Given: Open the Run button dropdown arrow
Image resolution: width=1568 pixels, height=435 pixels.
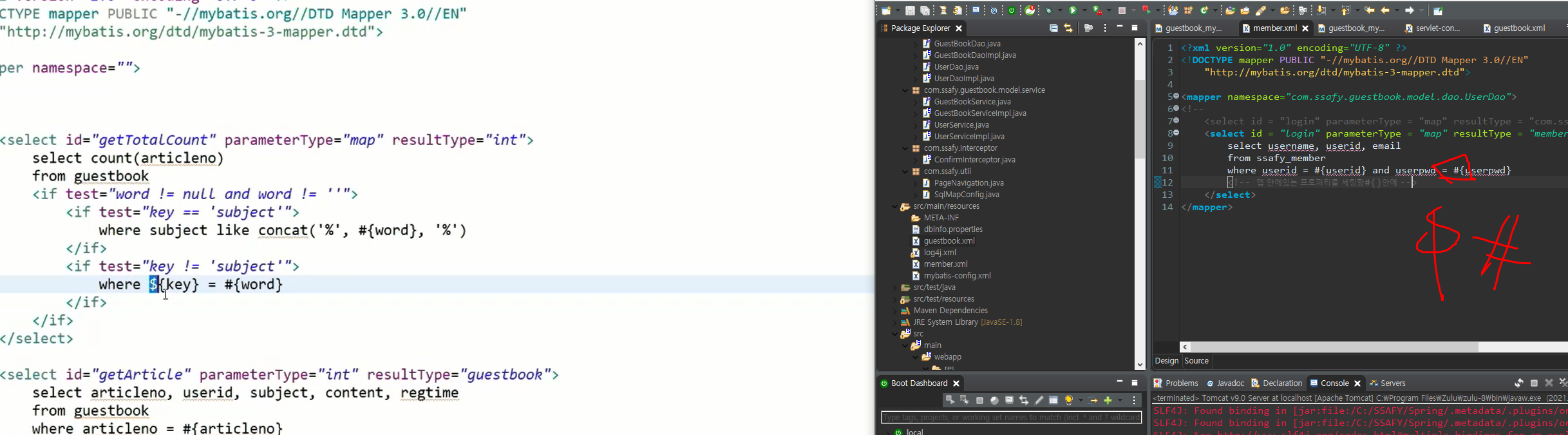Looking at the screenshot, I should coord(1084,10).
